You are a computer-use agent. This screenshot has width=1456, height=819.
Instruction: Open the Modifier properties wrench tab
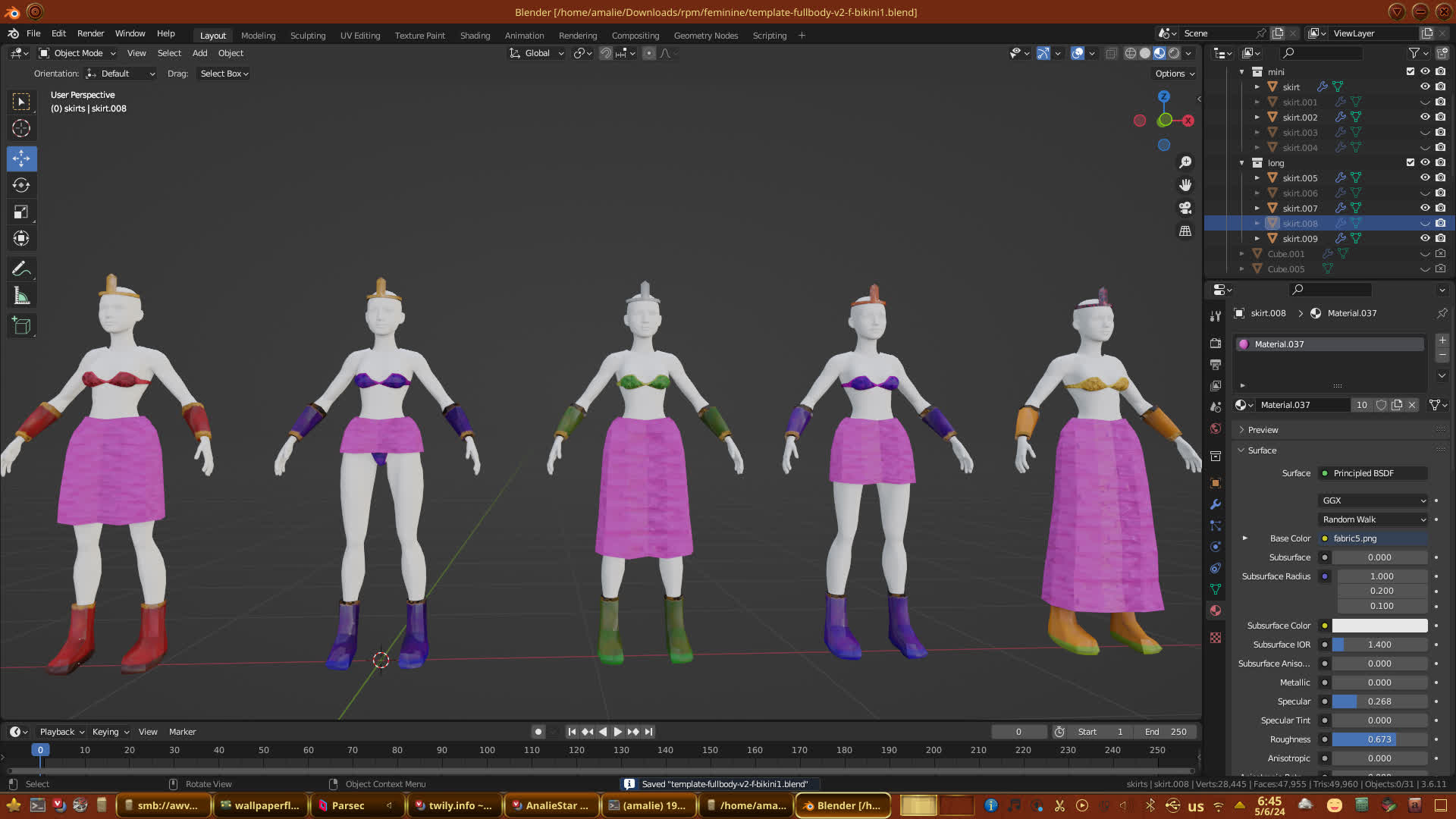click(x=1216, y=504)
